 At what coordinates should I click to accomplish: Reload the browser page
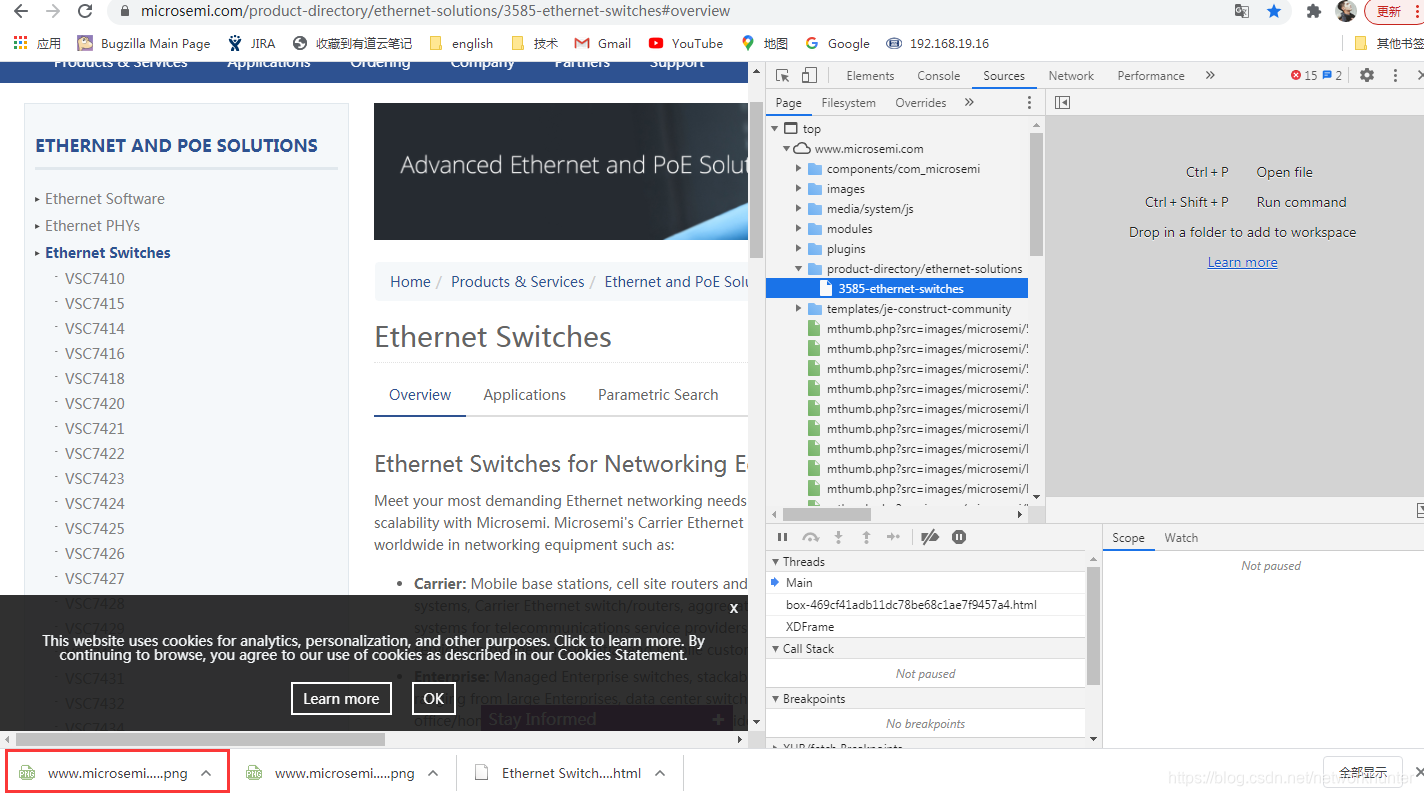pyautogui.click(x=85, y=11)
